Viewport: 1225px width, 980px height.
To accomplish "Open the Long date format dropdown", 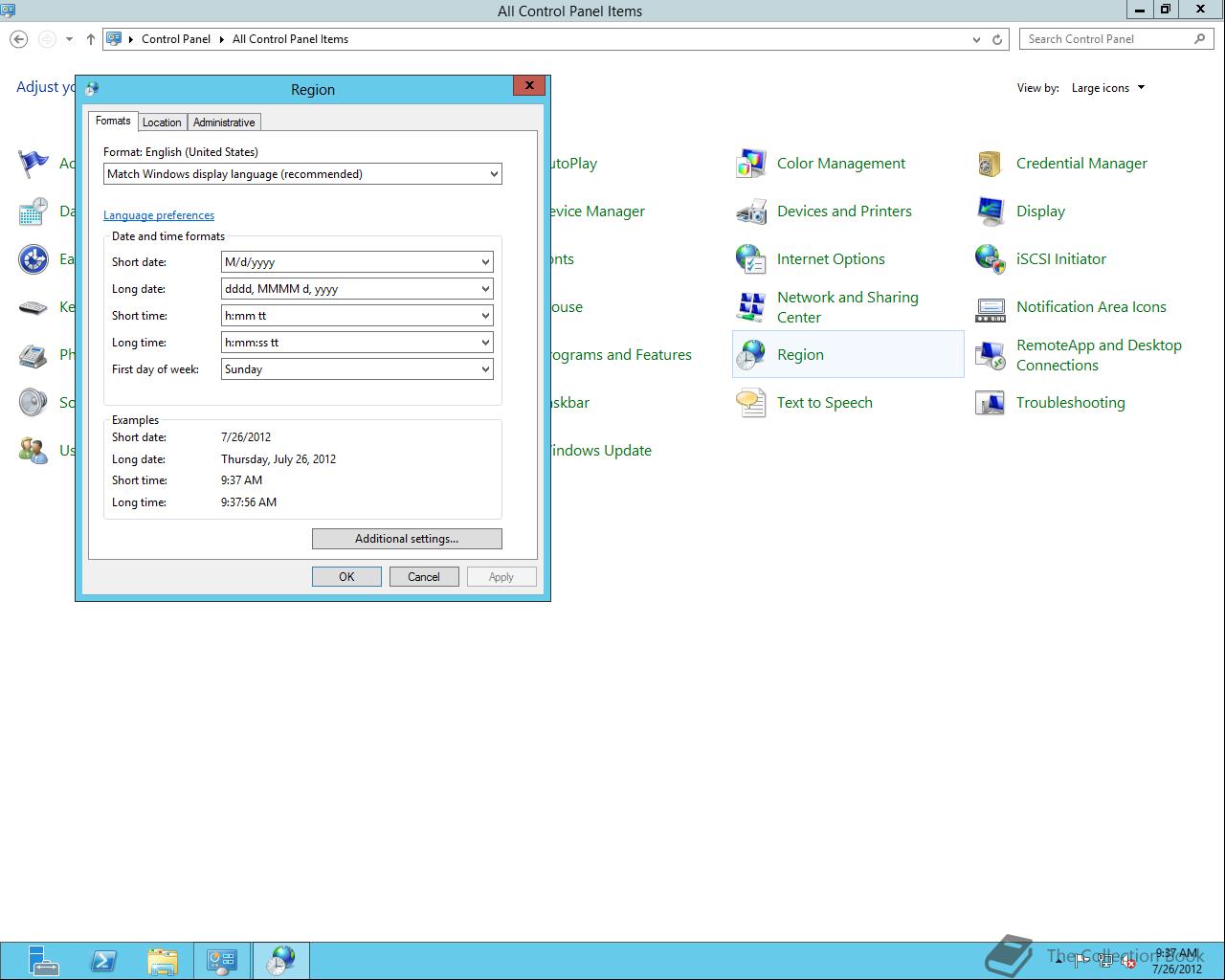I will [x=357, y=289].
